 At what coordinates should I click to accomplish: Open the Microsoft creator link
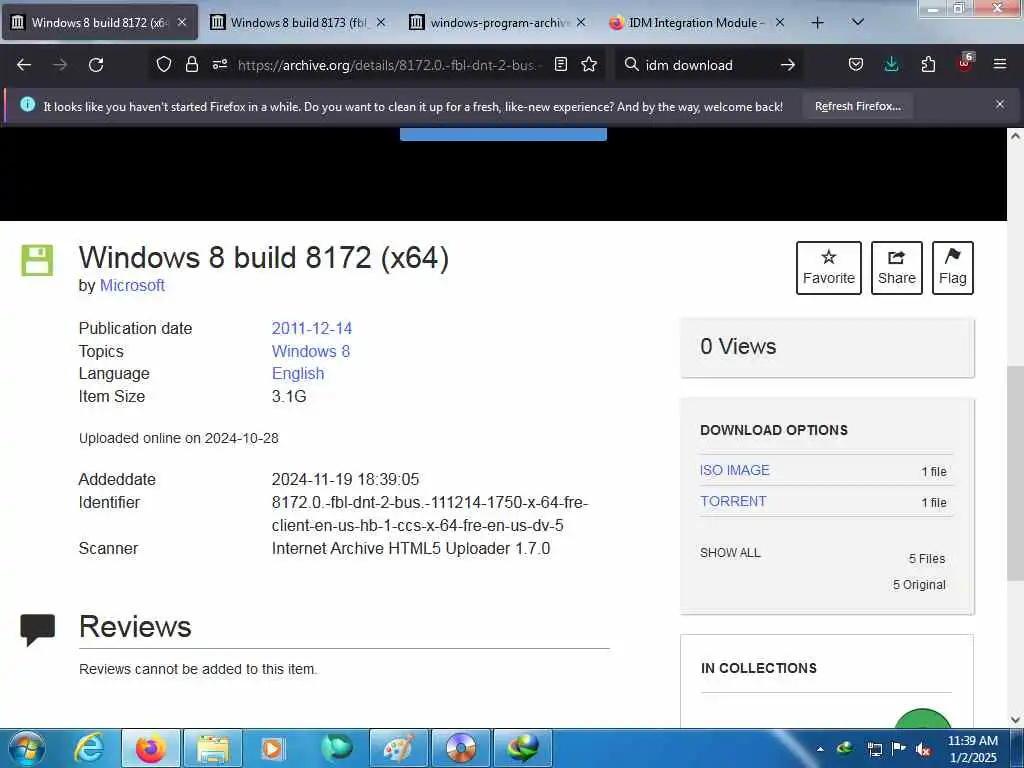click(132, 285)
